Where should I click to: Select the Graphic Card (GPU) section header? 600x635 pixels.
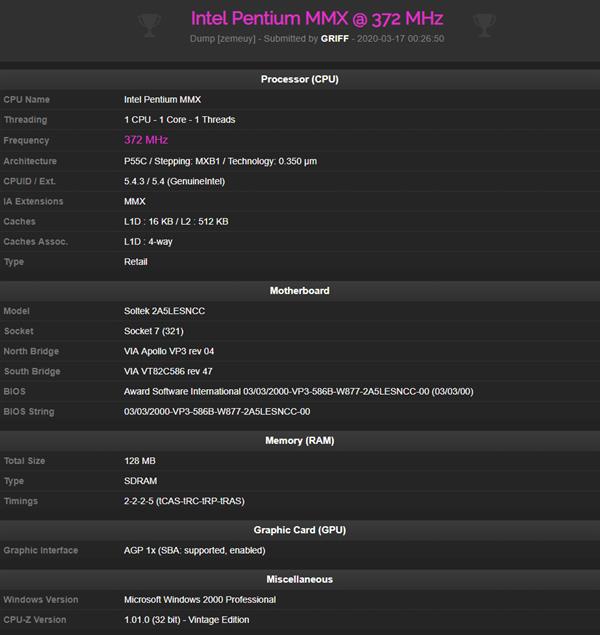pyautogui.click(x=300, y=530)
